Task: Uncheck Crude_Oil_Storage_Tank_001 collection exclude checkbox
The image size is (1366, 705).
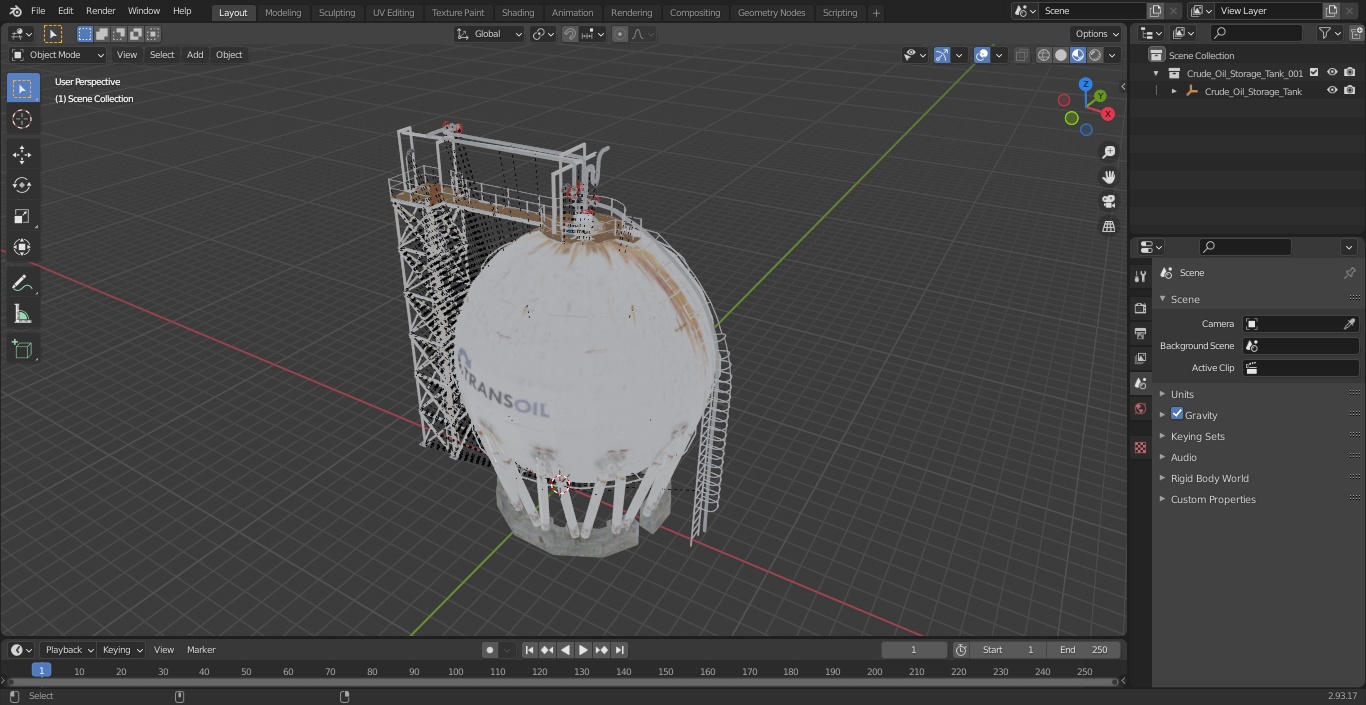Action: [1314, 73]
